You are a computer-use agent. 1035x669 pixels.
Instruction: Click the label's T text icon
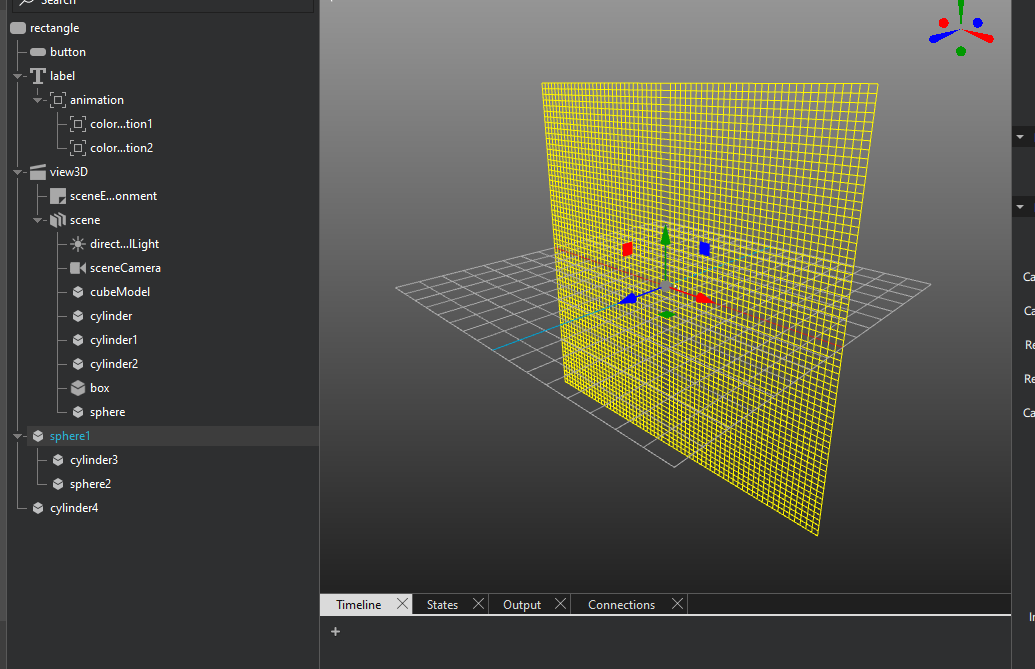tap(38, 76)
